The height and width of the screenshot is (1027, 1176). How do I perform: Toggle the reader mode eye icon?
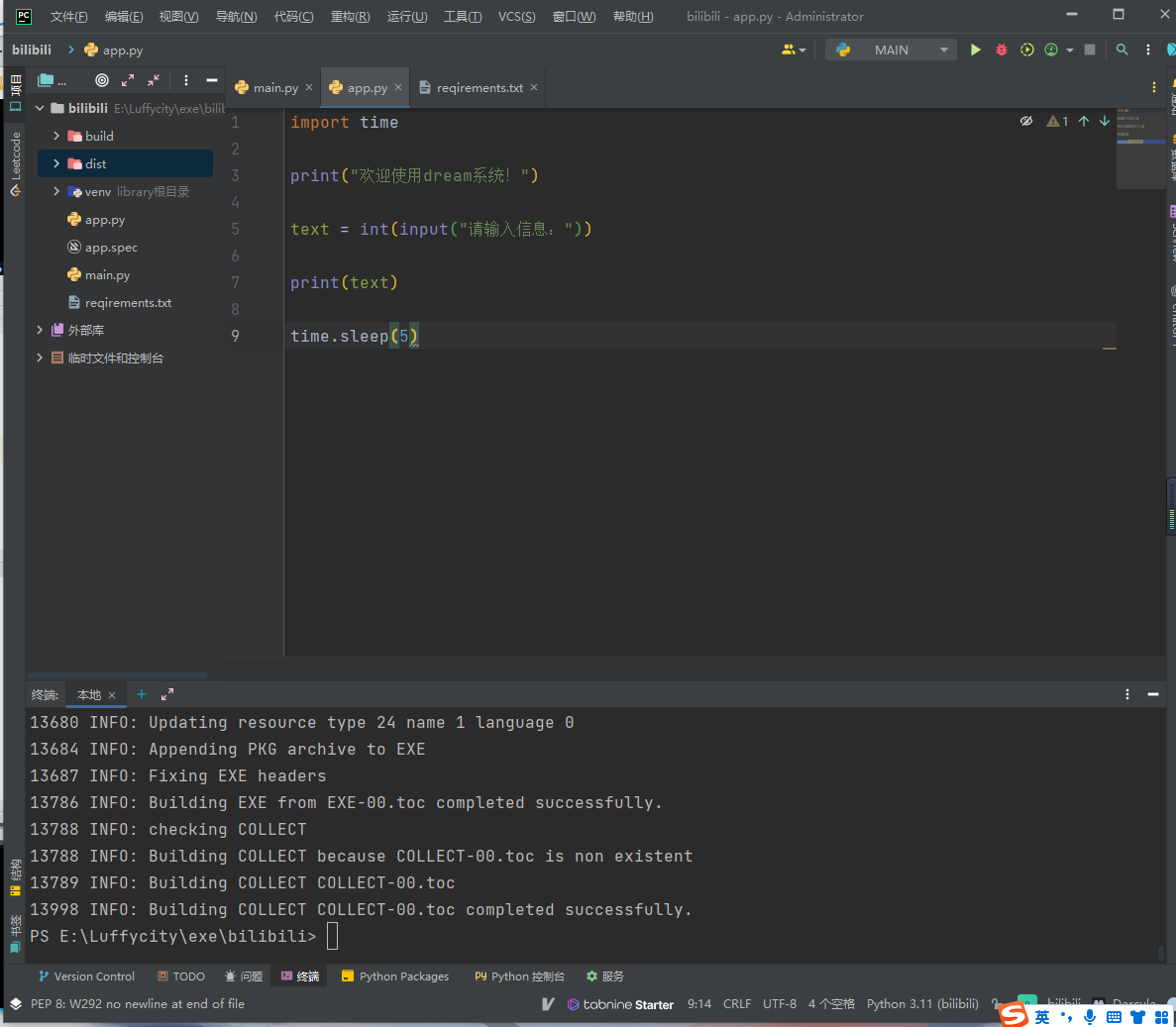pos(1026,121)
